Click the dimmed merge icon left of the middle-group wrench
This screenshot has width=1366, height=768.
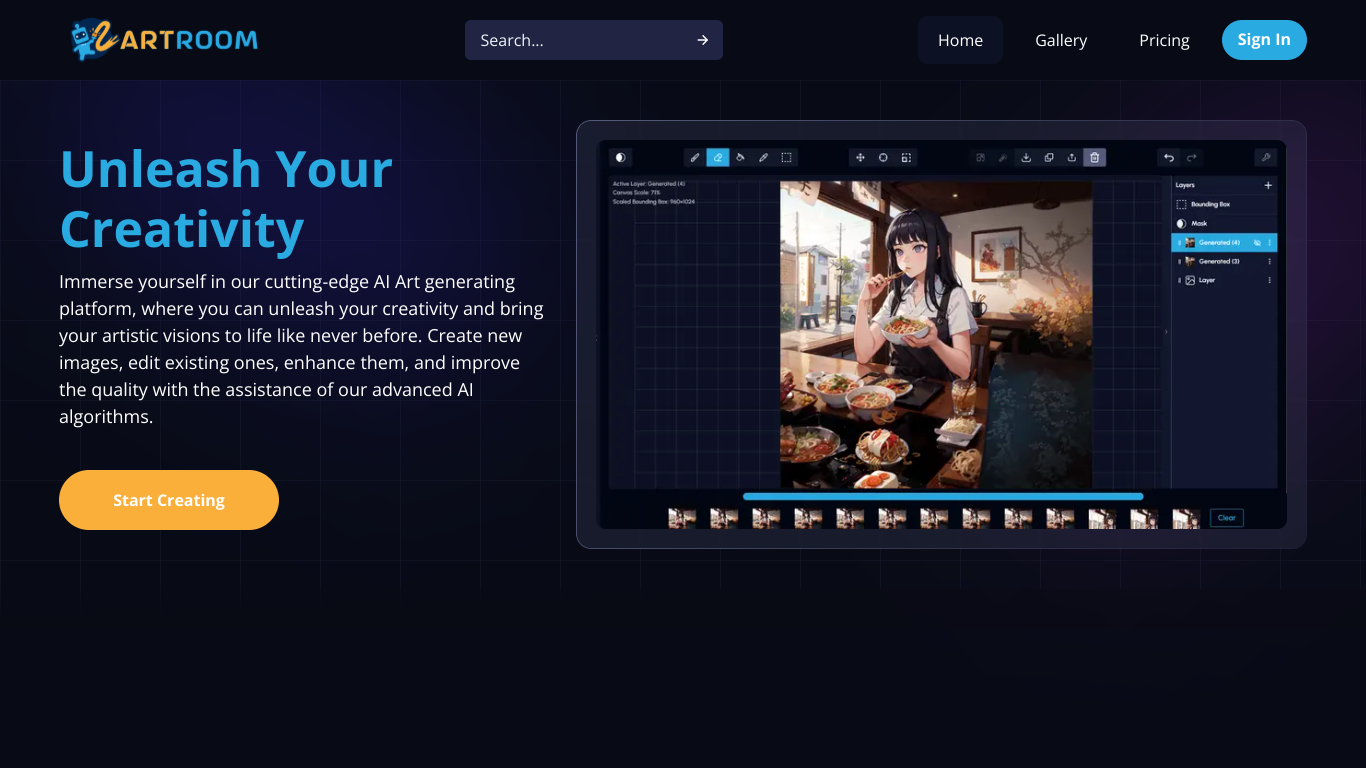coord(980,158)
